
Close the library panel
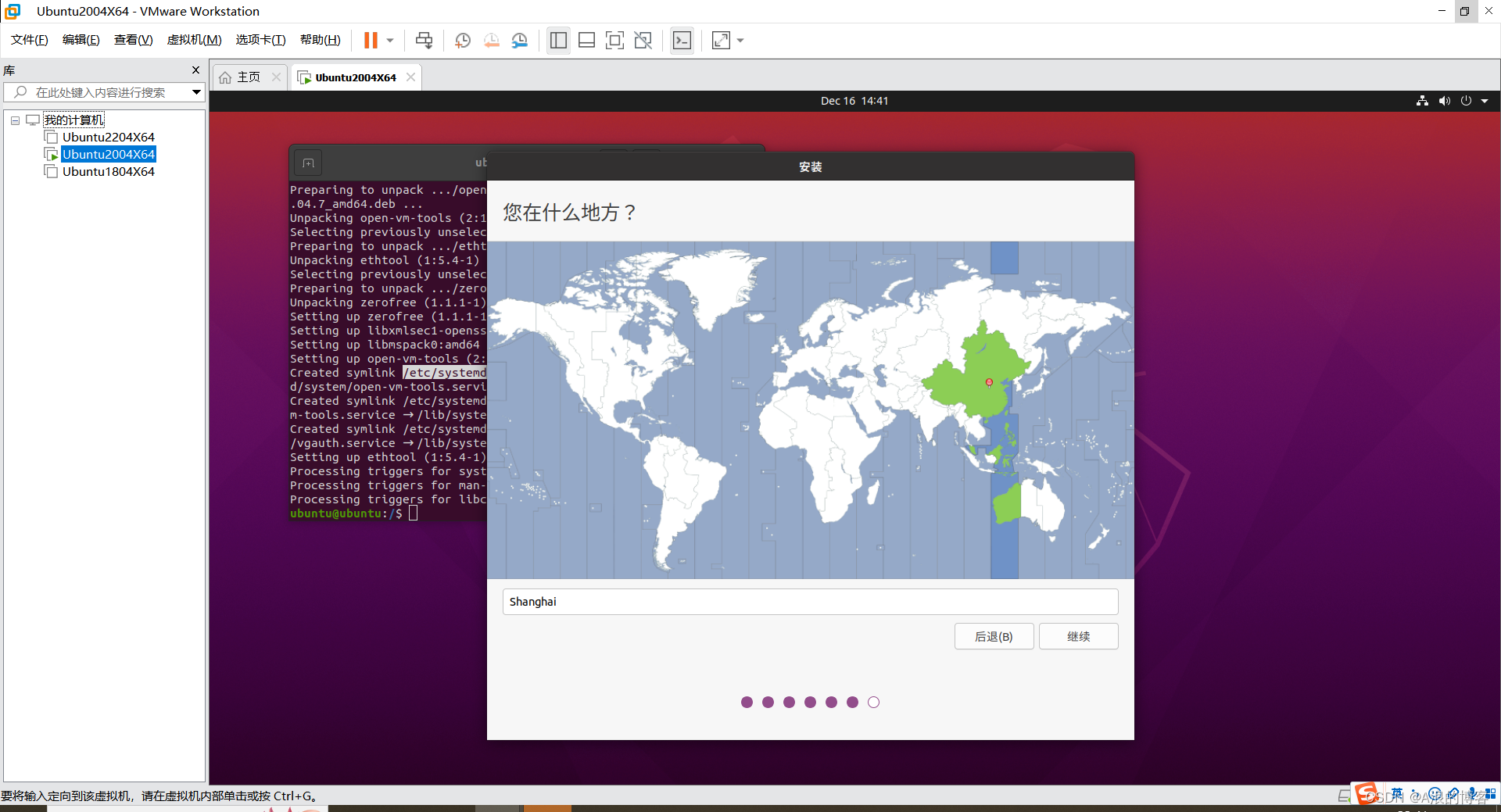tap(195, 70)
